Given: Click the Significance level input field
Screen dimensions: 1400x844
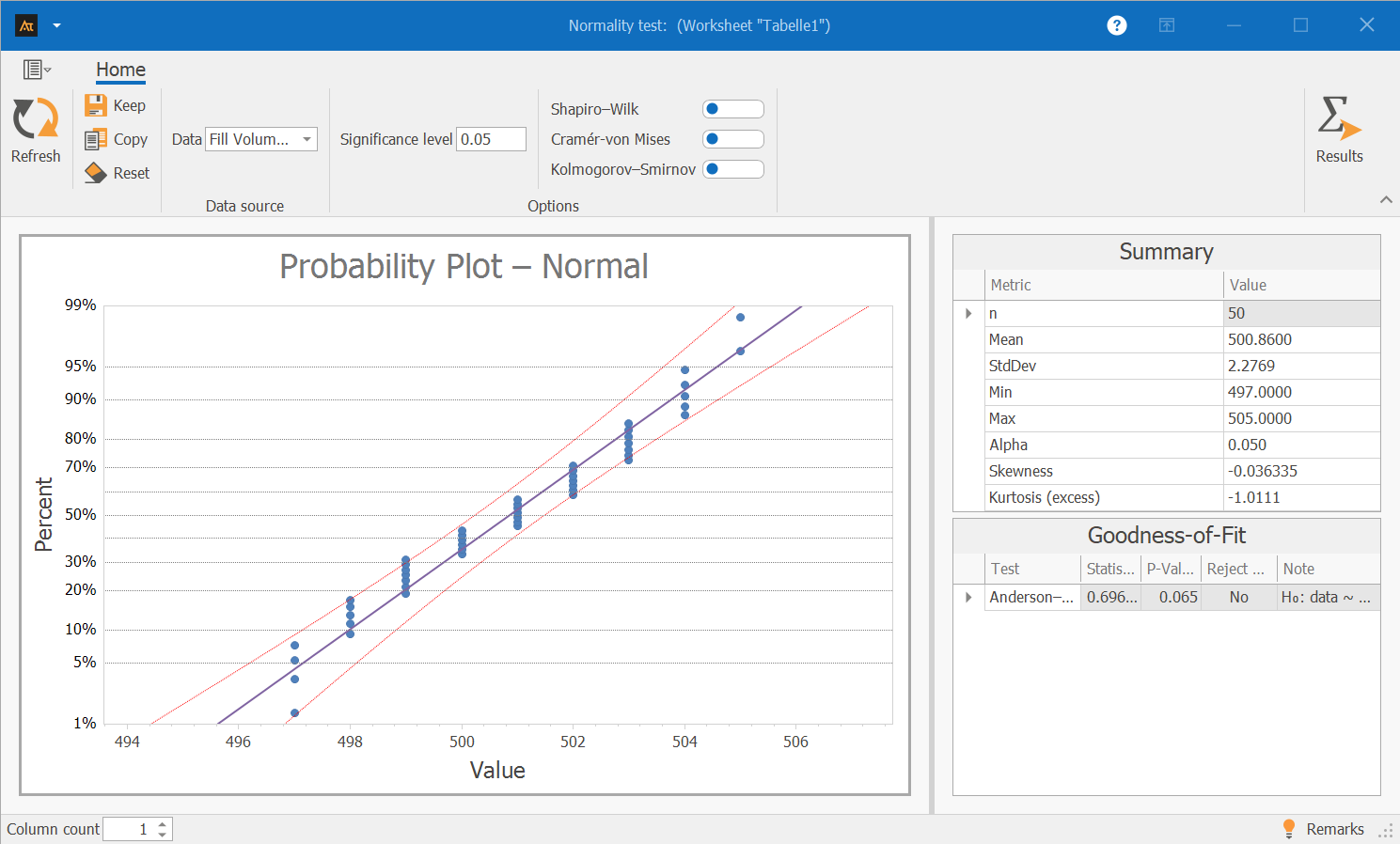Looking at the screenshot, I should coord(490,139).
